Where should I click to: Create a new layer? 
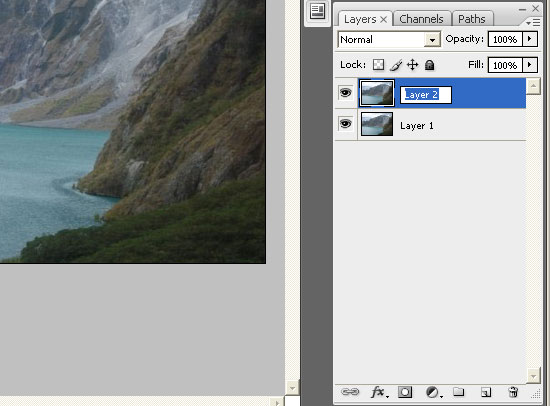(x=486, y=392)
